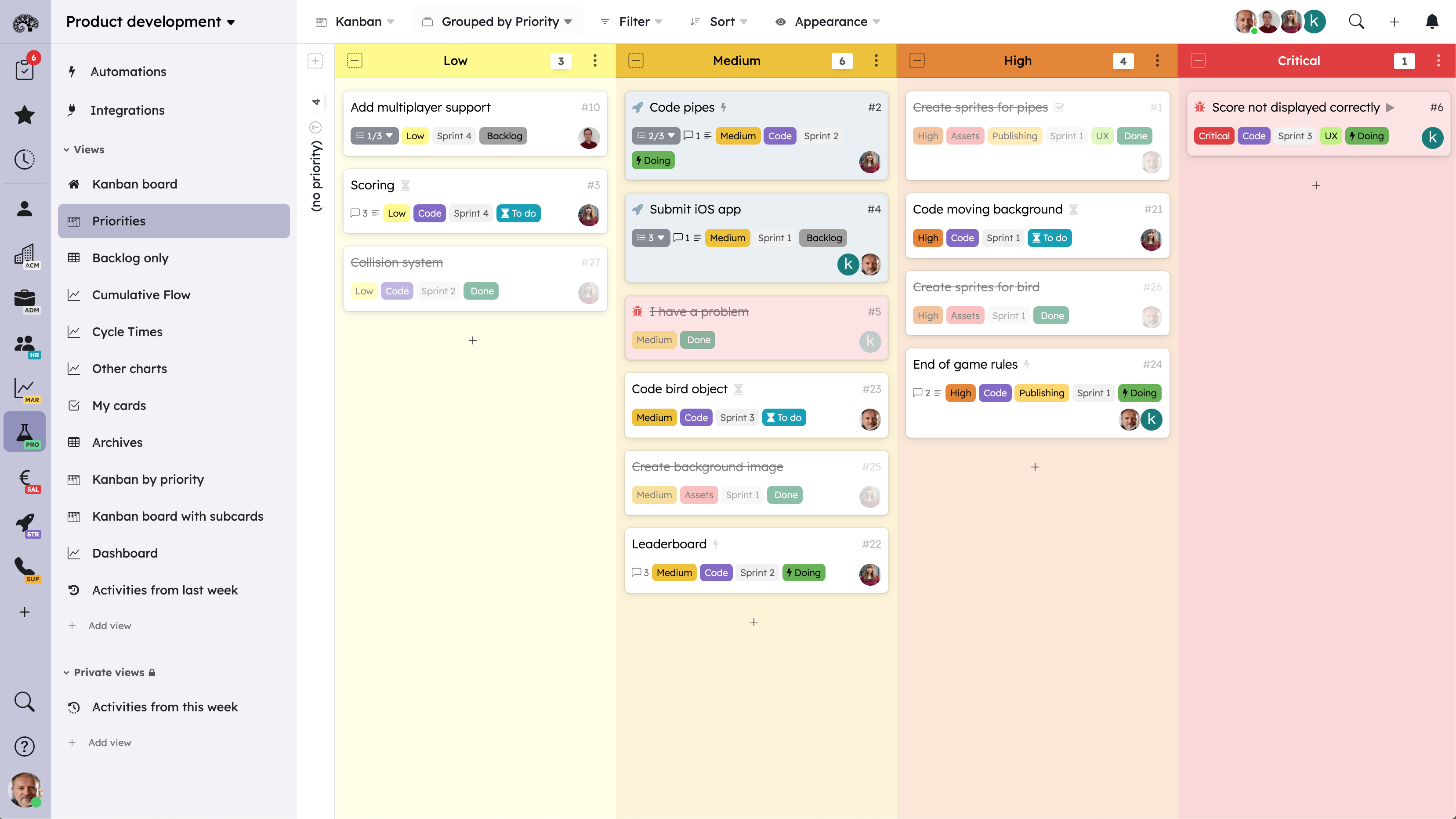Image resolution: width=1456 pixels, height=819 pixels.
Task: Click the checkmark on Create sprites for pipes card
Action: coord(1060,107)
